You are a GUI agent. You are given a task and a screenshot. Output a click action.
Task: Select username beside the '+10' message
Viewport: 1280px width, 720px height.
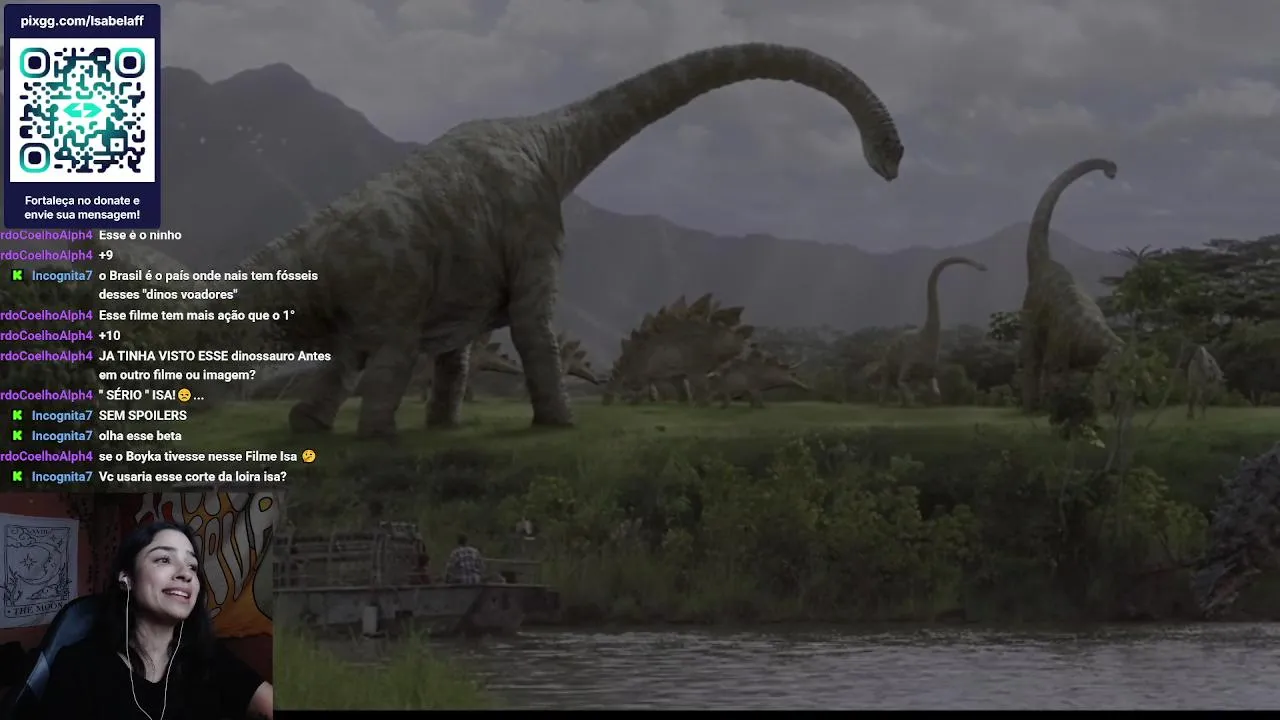coord(46,335)
